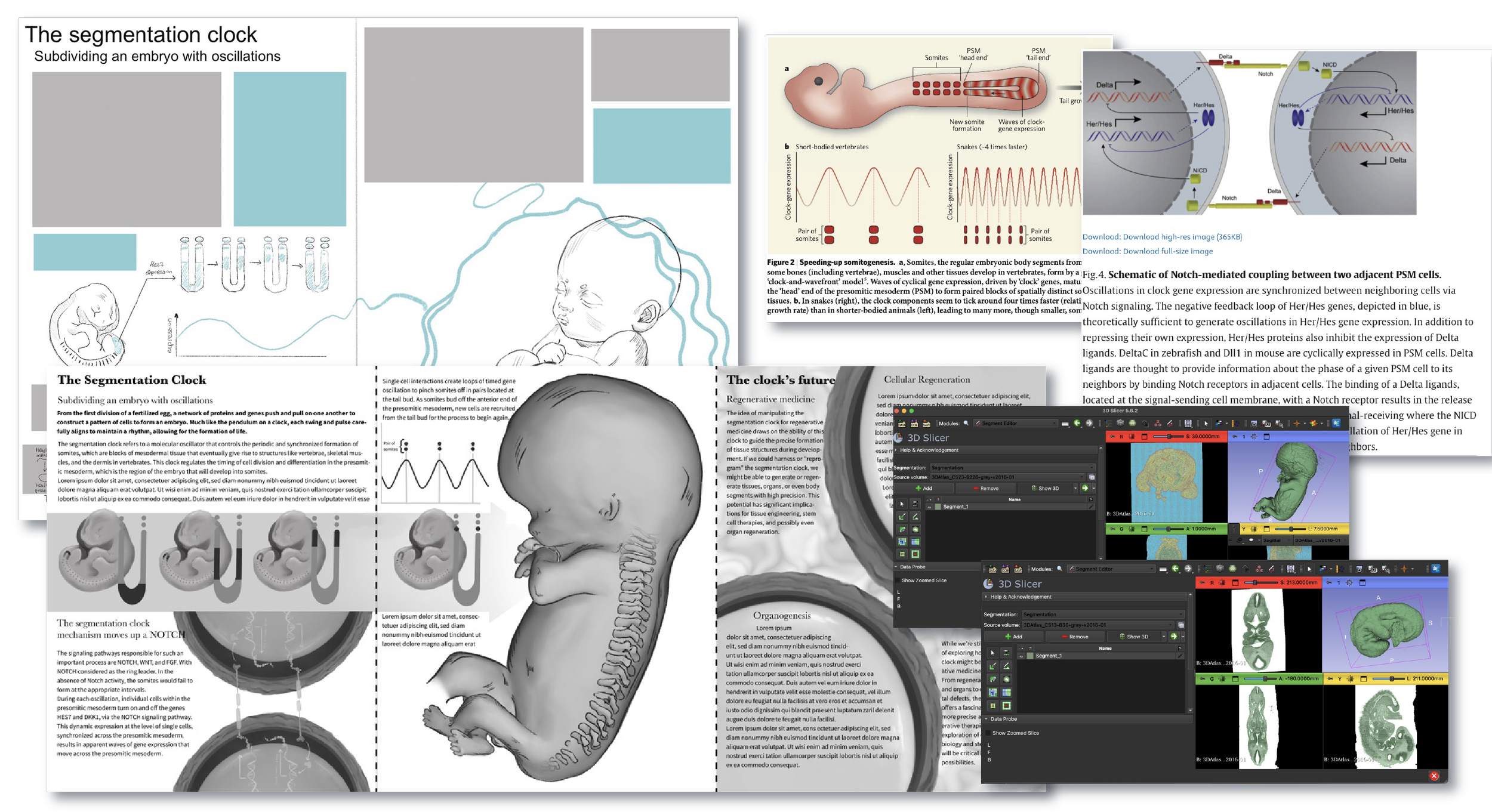Enable Show Zoomed Slice in lower Slicer window
1492x812 pixels.
click(x=988, y=733)
